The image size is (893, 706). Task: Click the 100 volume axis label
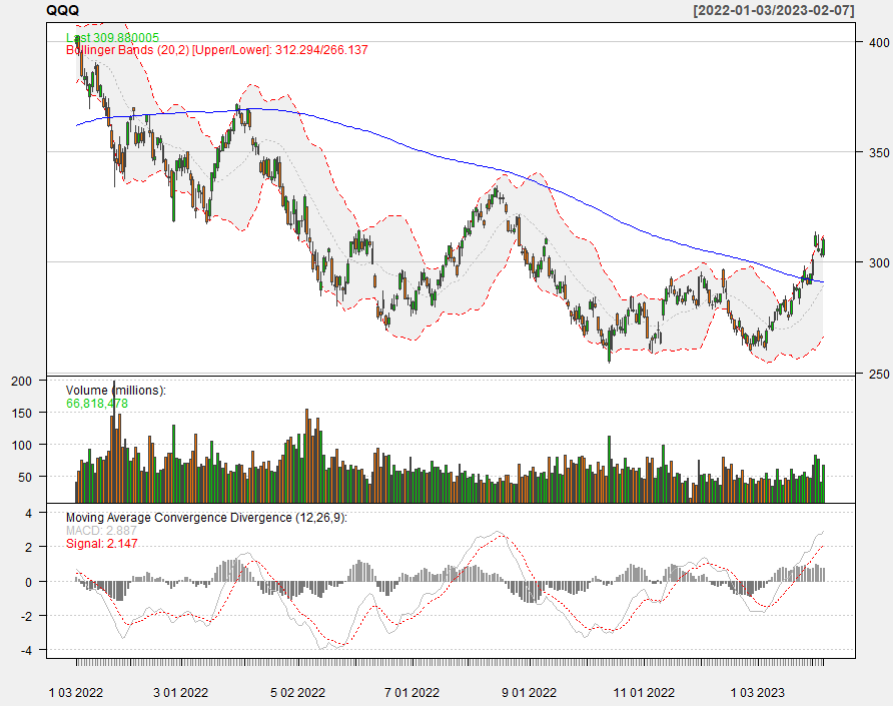pos(22,445)
